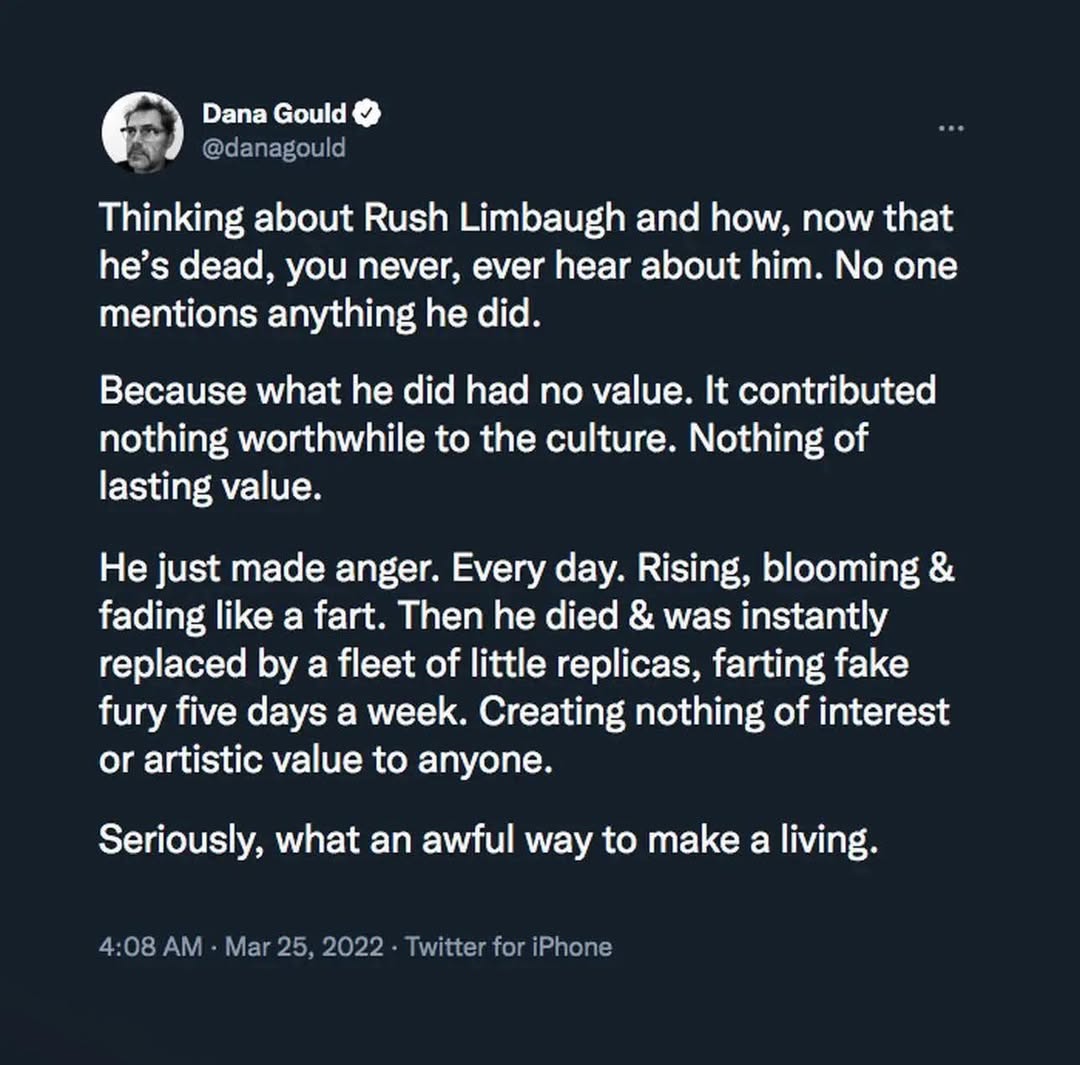Screen dimensions: 1080x1065
Task: Click the paragraph starting with Seriously
Action: (491, 840)
